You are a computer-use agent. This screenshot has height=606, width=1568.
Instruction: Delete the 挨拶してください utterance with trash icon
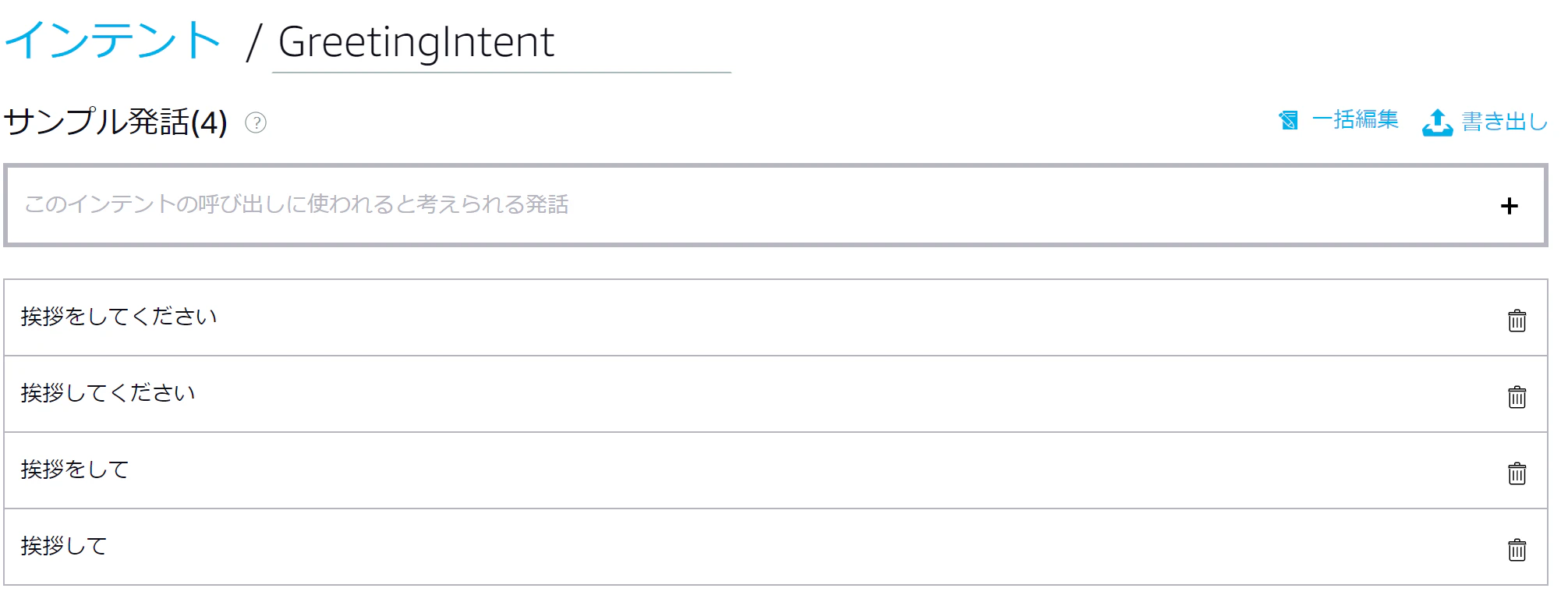coord(1517,396)
